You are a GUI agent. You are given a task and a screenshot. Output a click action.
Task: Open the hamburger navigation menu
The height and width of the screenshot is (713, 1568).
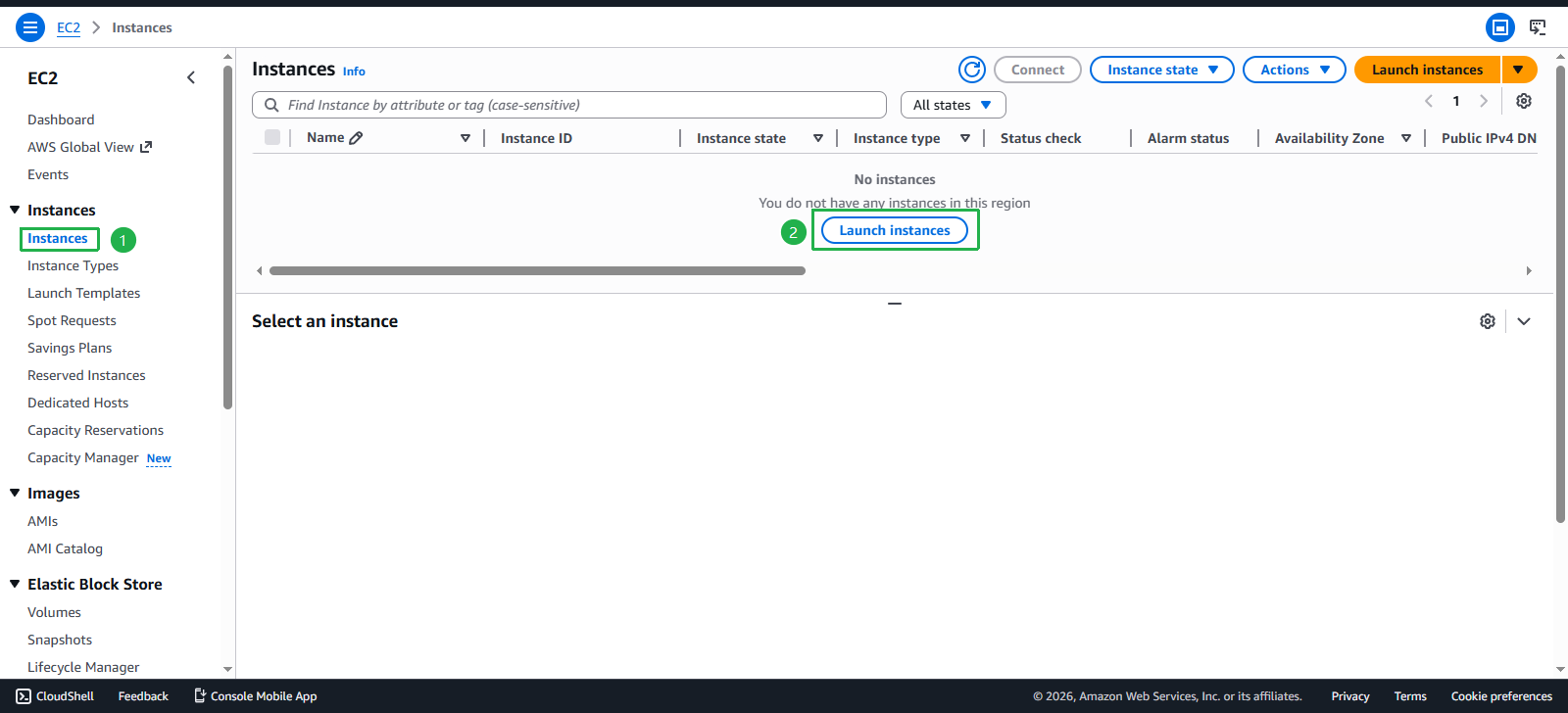(30, 27)
